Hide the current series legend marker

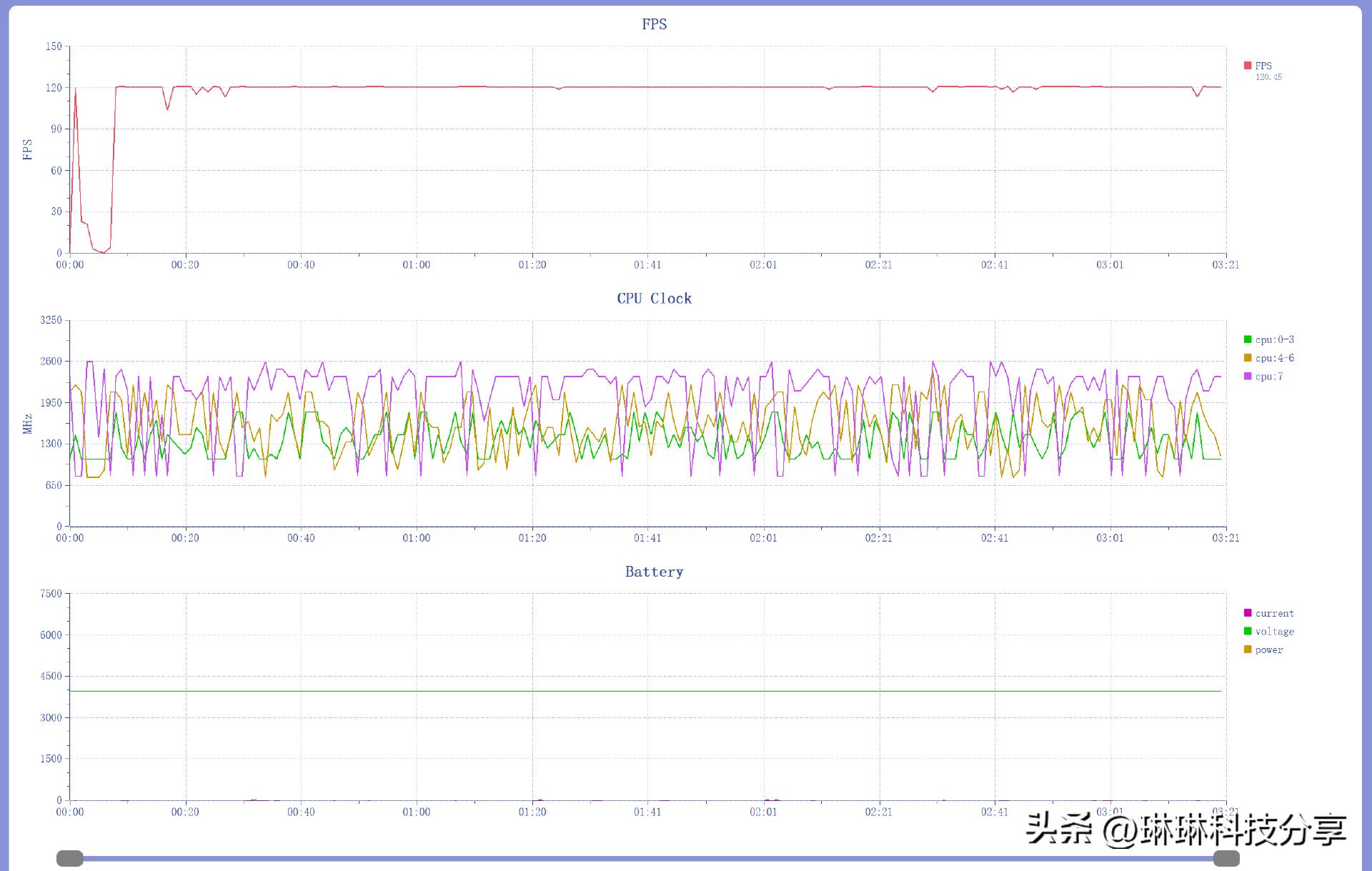(x=1248, y=613)
